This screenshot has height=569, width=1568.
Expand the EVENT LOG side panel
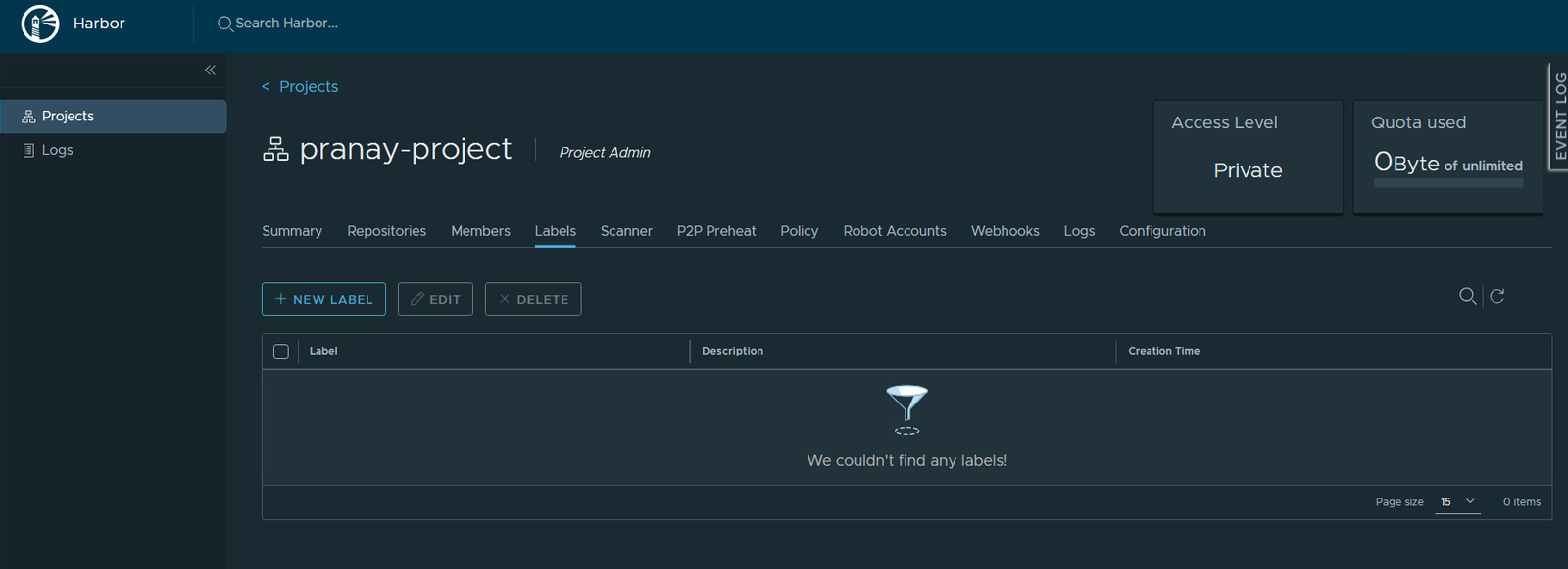(1558, 117)
